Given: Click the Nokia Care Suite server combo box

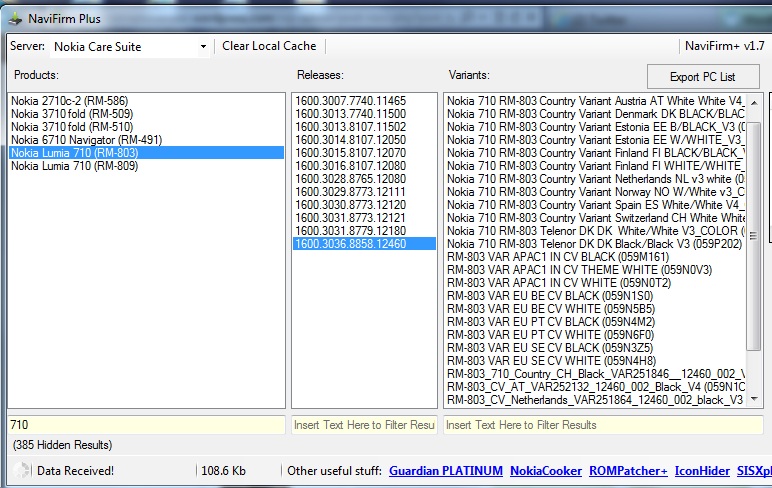Looking at the screenshot, I should pyautogui.click(x=129, y=47).
